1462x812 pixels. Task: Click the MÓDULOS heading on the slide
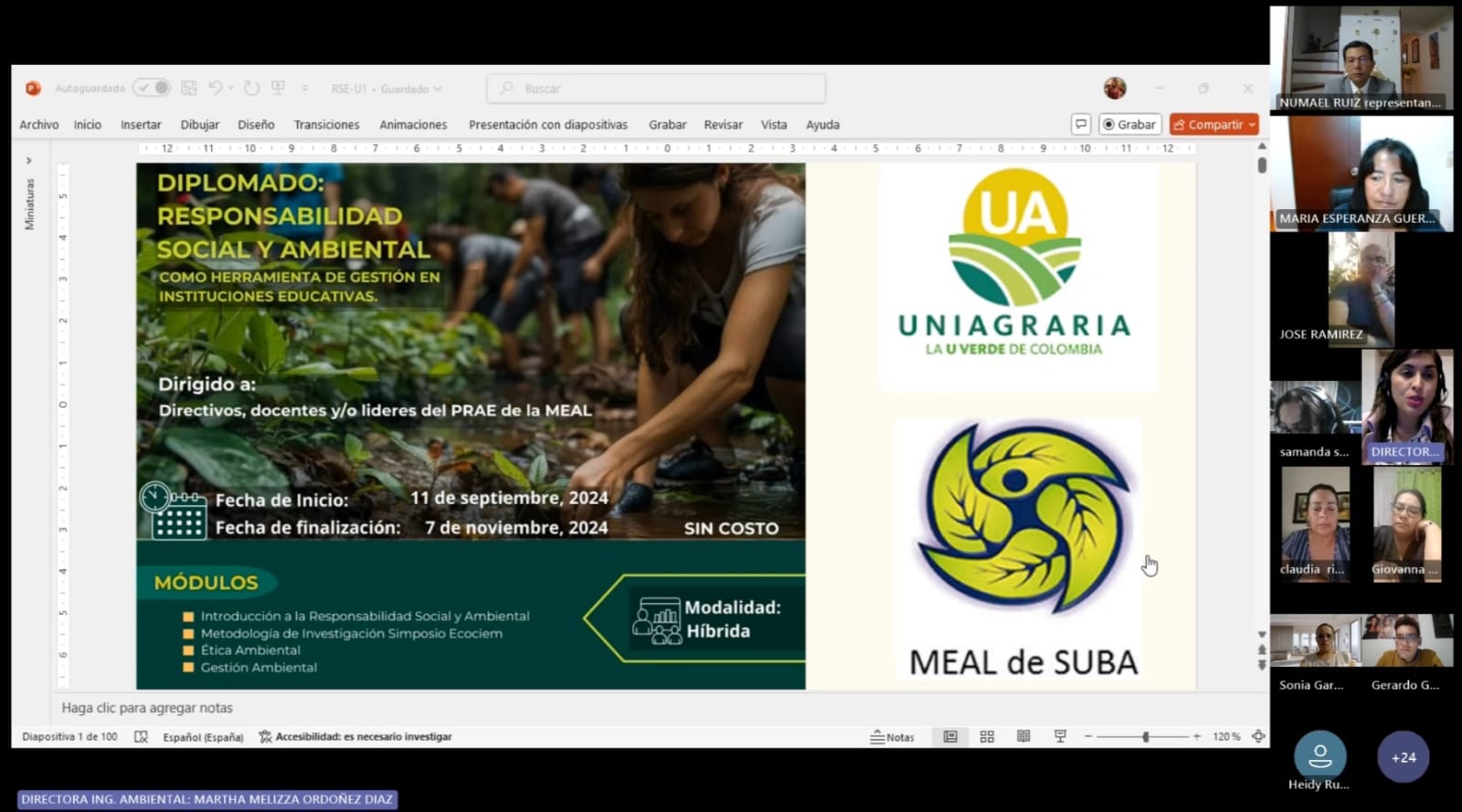(x=207, y=583)
